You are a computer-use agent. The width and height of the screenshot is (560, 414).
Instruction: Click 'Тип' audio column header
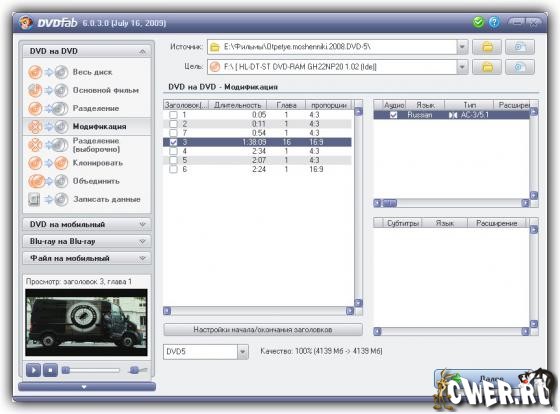469,105
